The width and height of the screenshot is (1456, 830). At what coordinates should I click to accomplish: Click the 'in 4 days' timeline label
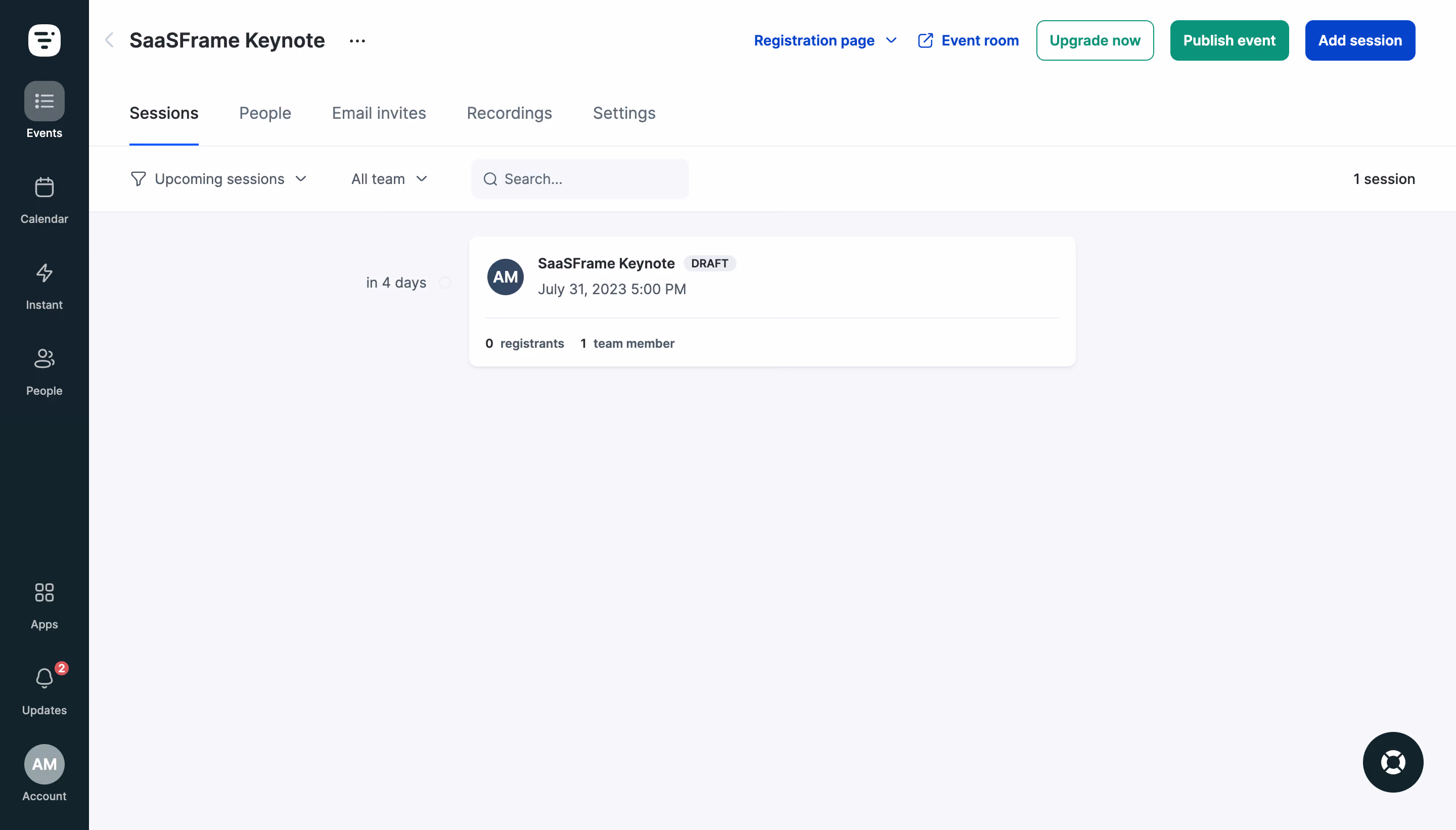pos(396,283)
